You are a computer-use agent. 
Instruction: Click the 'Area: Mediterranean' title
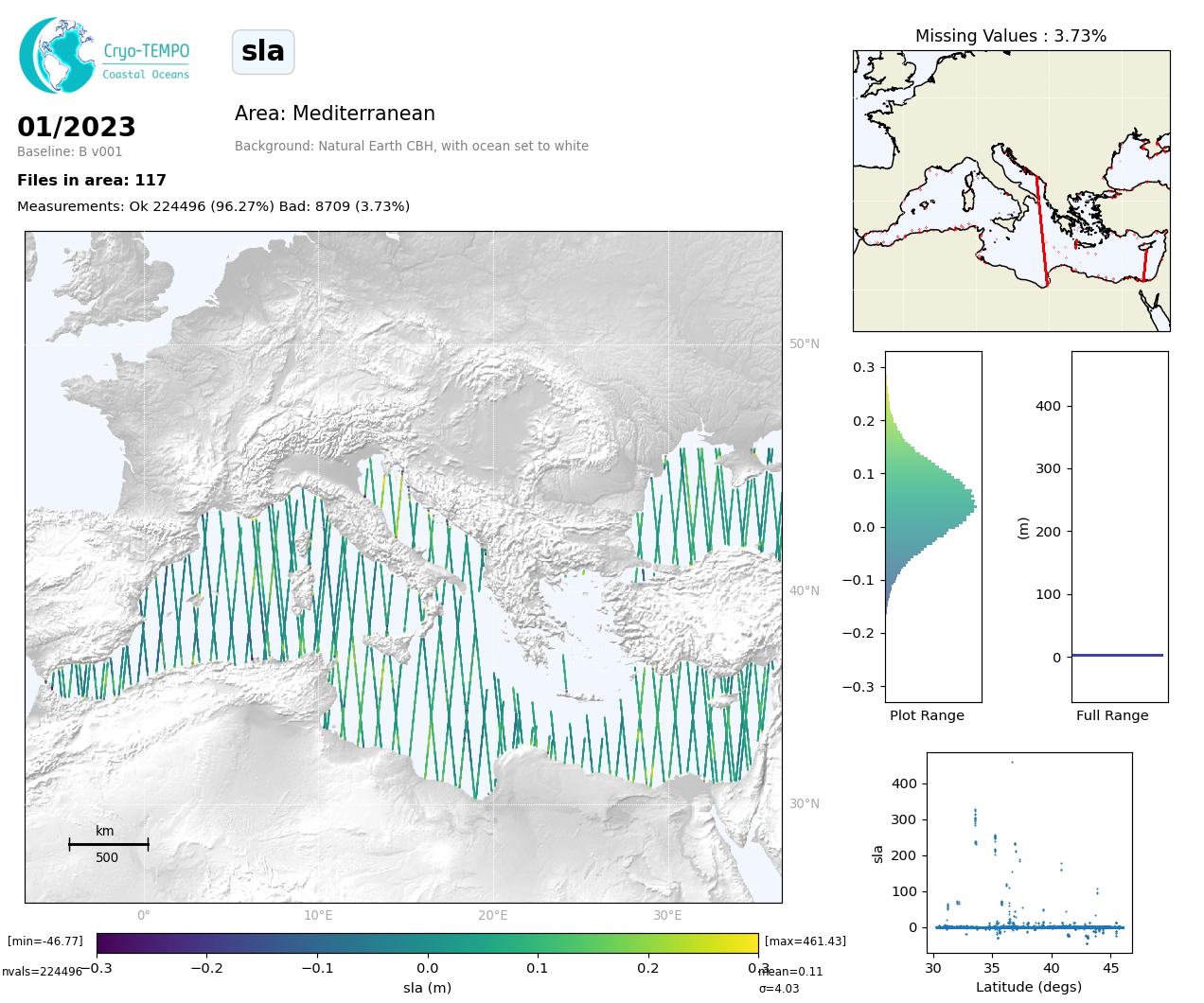[x=335, y=114]
